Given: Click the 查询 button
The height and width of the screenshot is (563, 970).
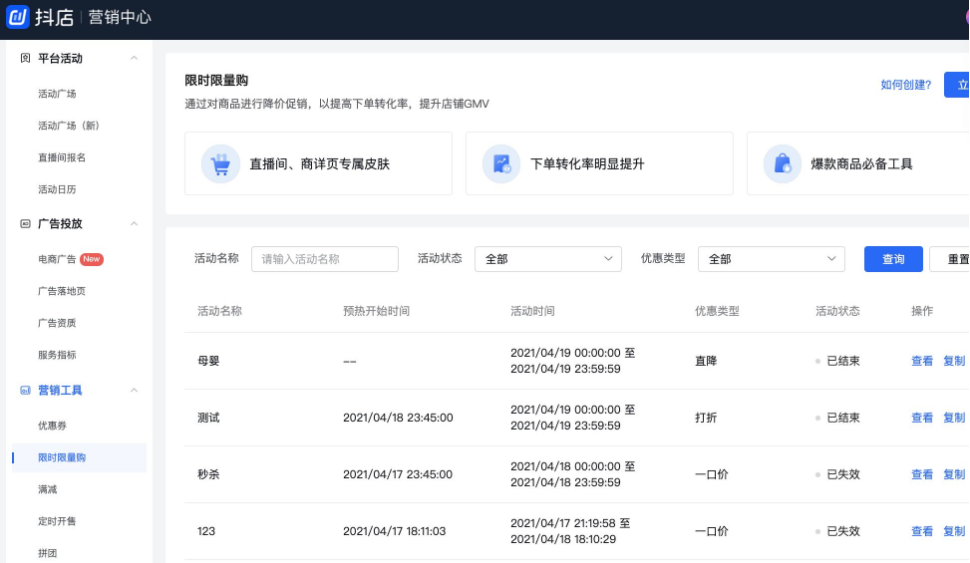Looking at the screenshot, I should point(893,259).
